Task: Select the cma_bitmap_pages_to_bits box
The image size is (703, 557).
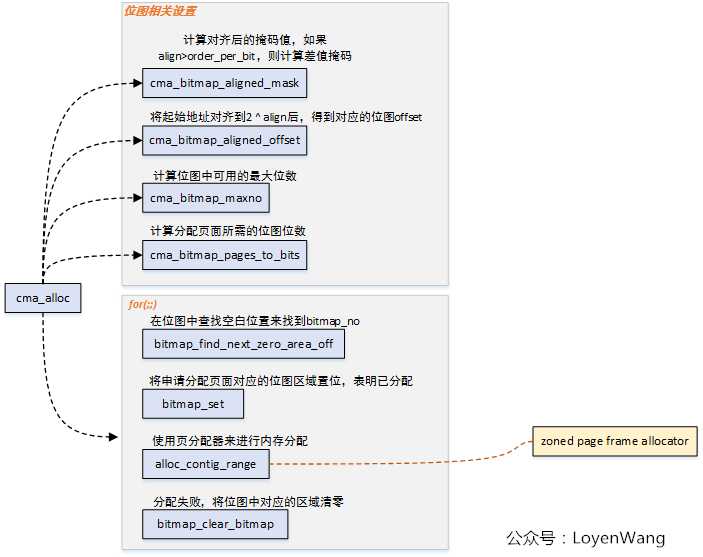Action: 225,255
